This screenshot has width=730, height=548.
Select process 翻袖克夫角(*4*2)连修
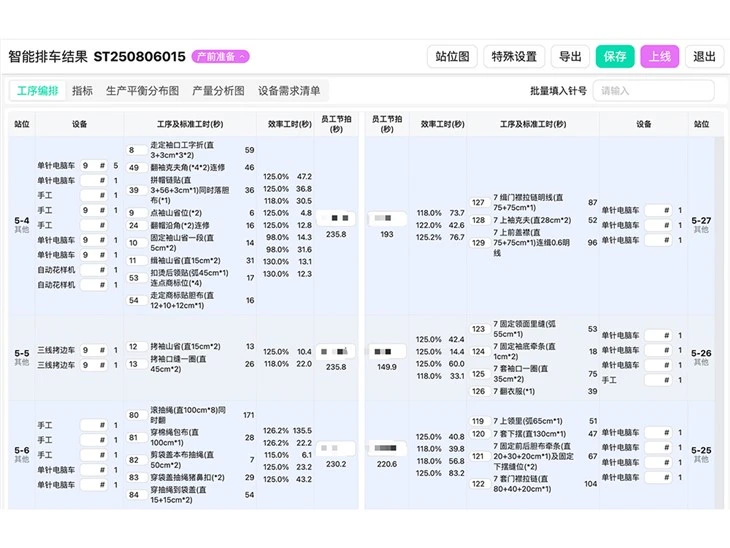pos(187,168)
